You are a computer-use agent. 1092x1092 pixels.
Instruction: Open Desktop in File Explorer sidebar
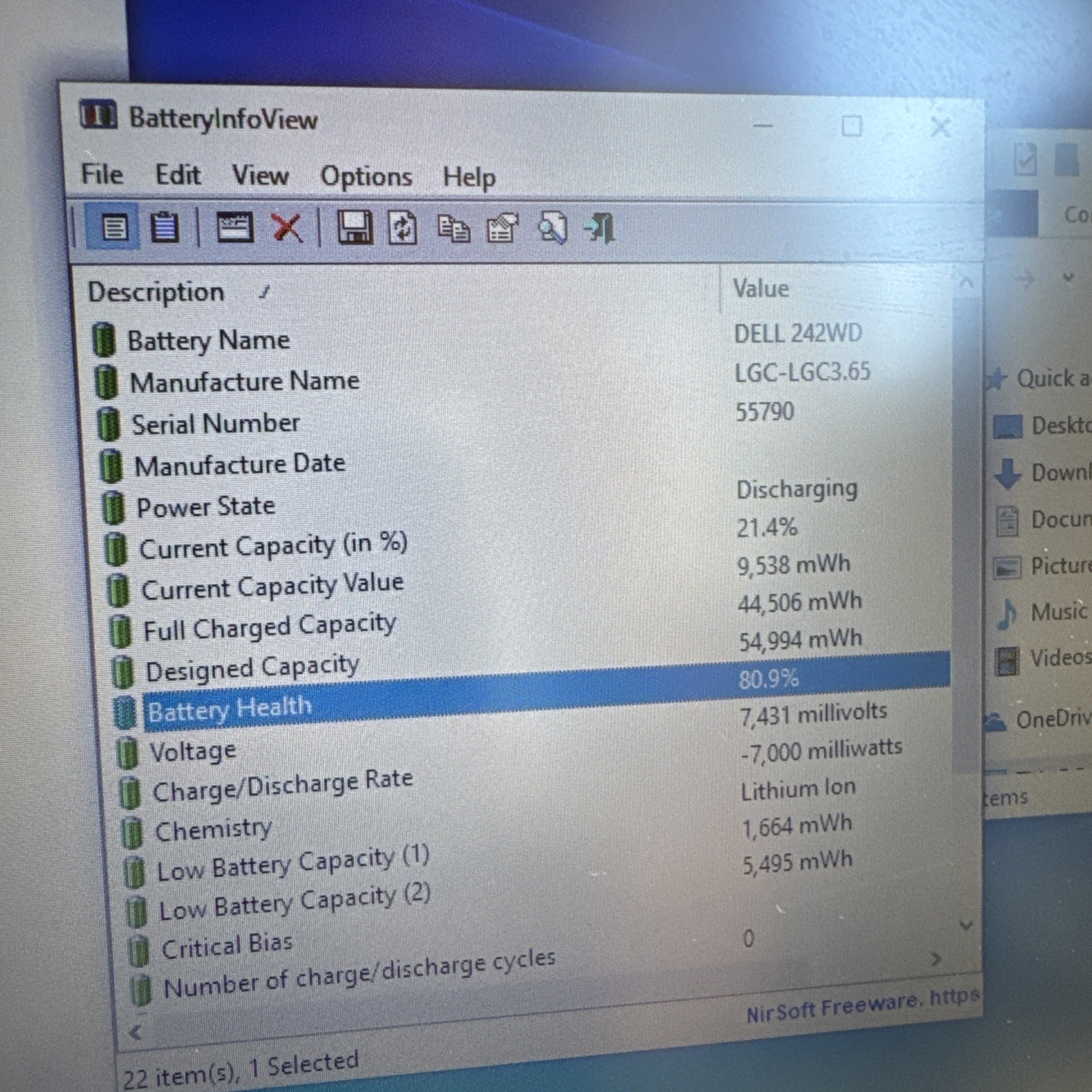pyautogui.click(x=1042, y=426)
